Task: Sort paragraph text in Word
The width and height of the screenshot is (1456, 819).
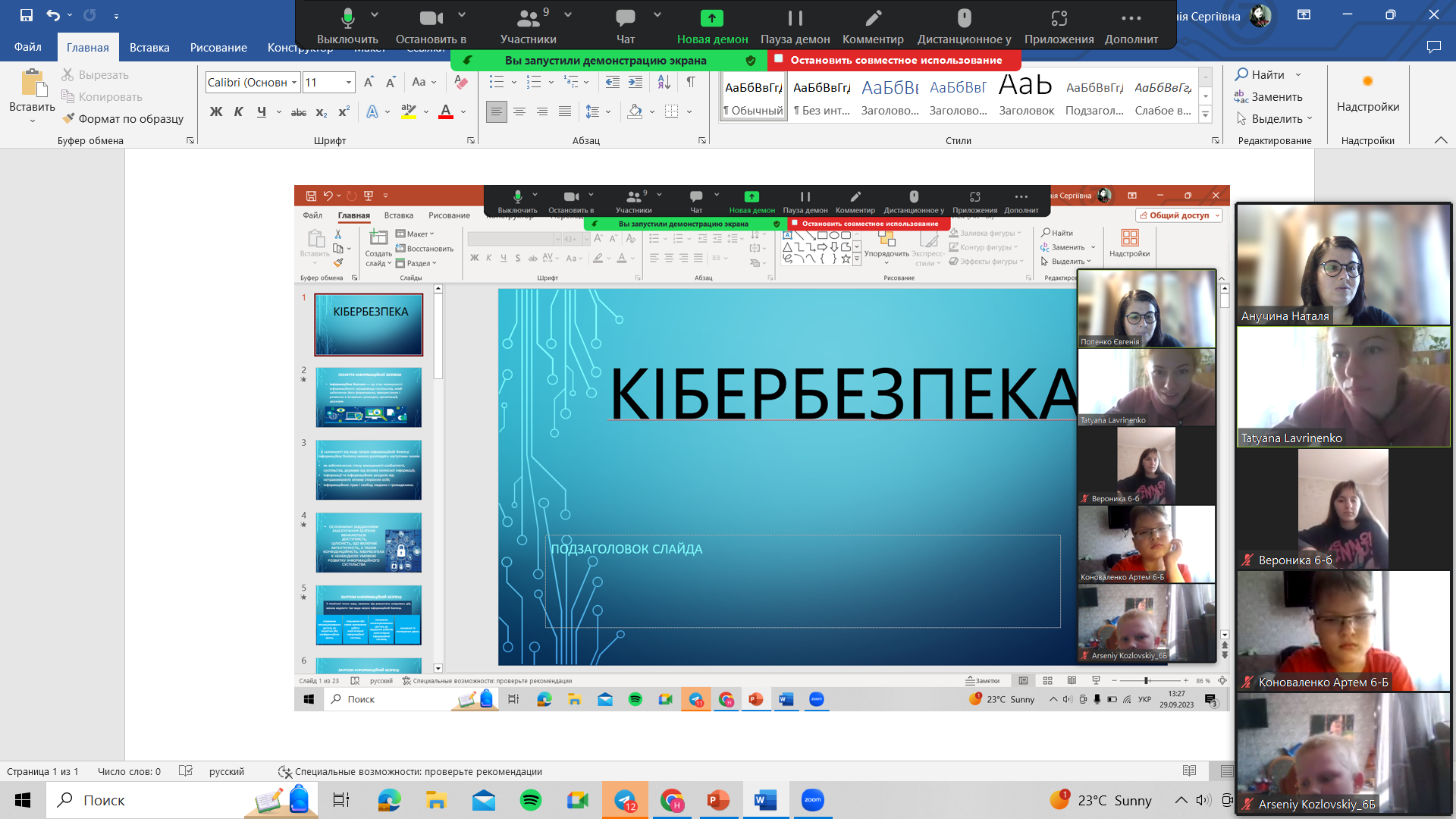Action: pyautogui.click(x=664, y=82)
